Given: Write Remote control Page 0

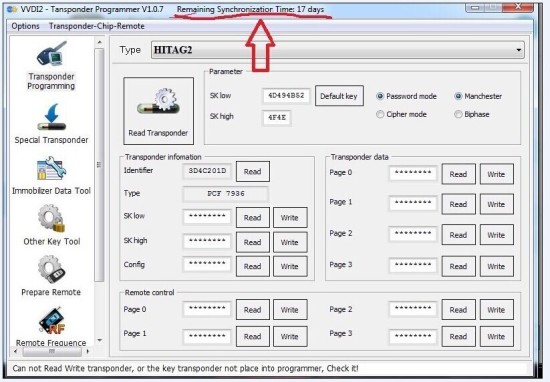Looking at the screenshot, I should [290, 310].
